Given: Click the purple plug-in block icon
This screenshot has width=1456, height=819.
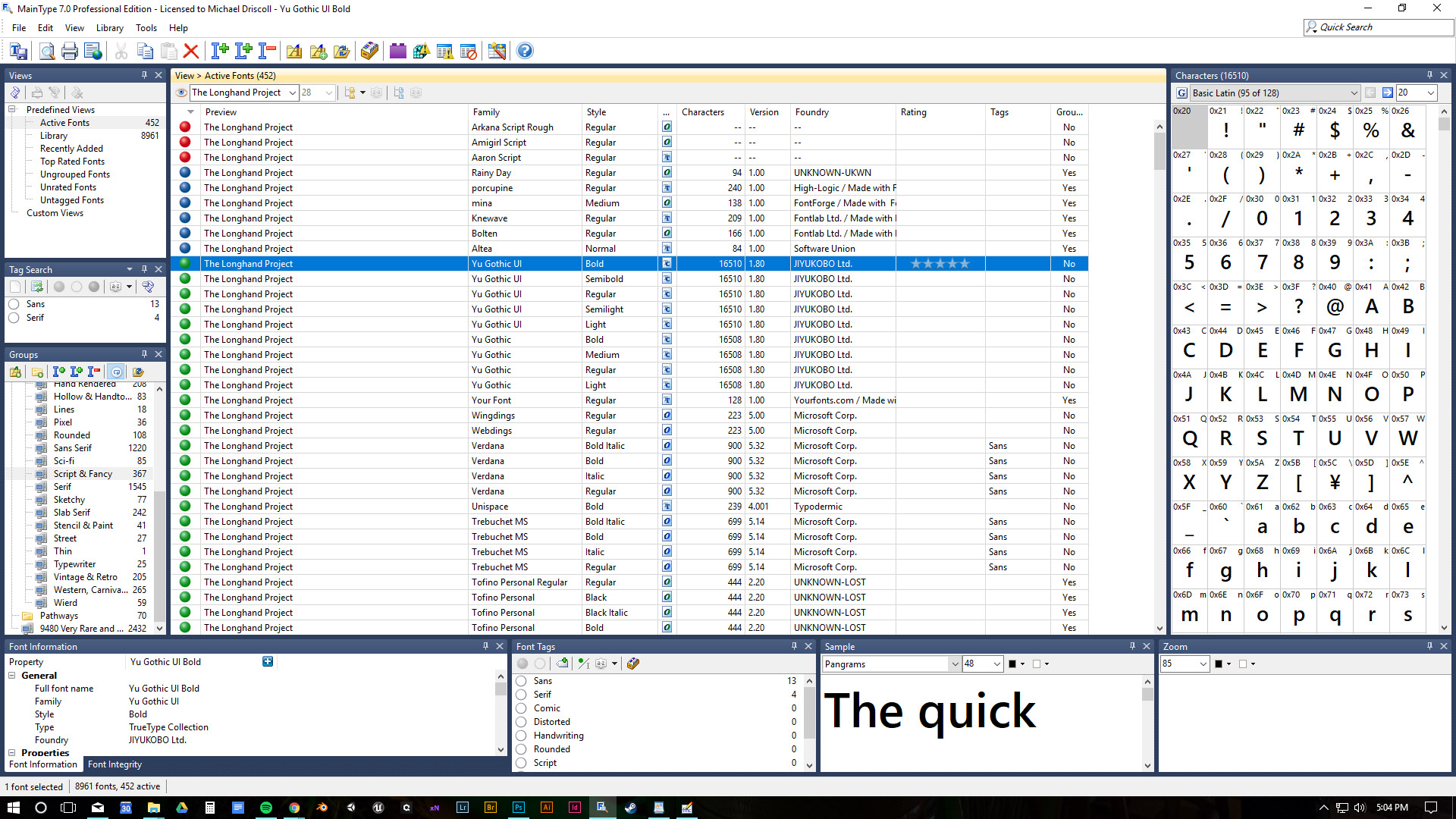Looking at the screenshot, I should pyautogui.click(x=397, y=51).
